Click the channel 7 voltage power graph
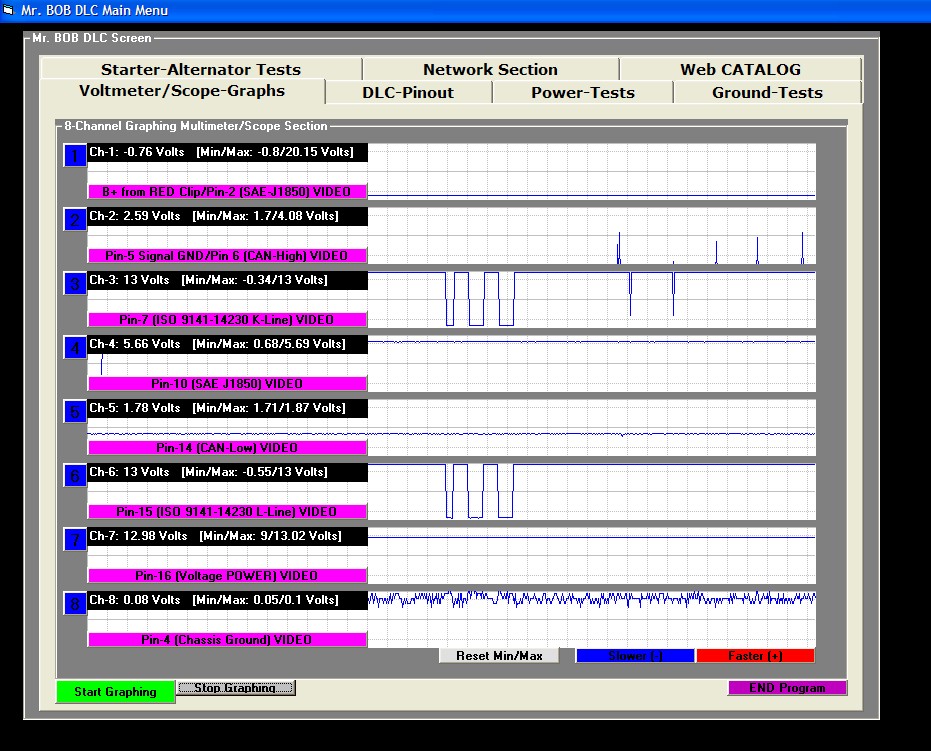This screenshot has height=751, width=931. (591, 556)
